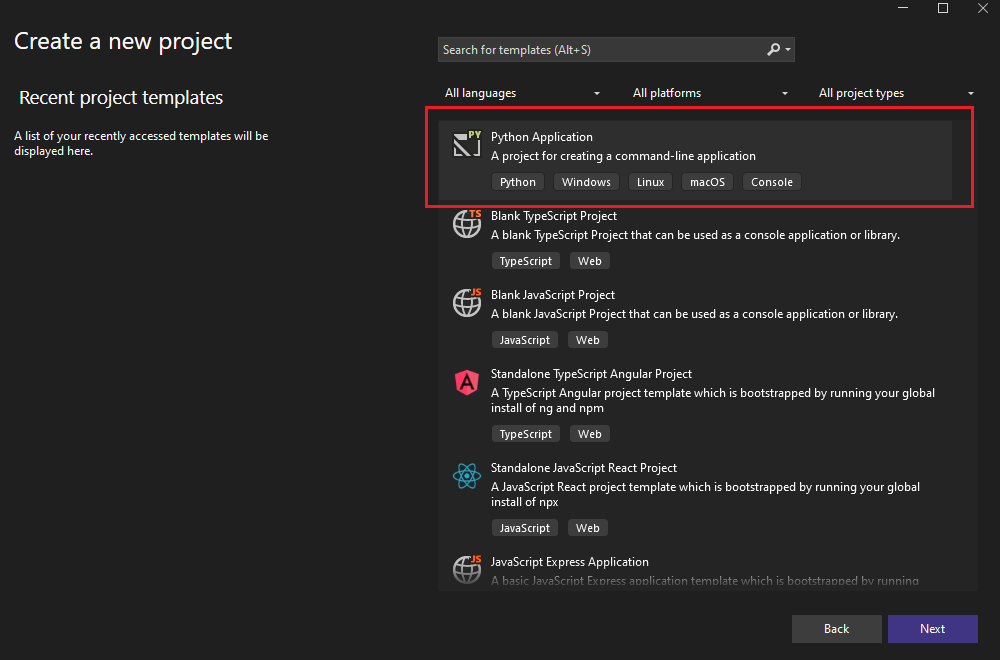Click the Back button
Viewport: 1000px width, 660px height.
click(836, 629)
